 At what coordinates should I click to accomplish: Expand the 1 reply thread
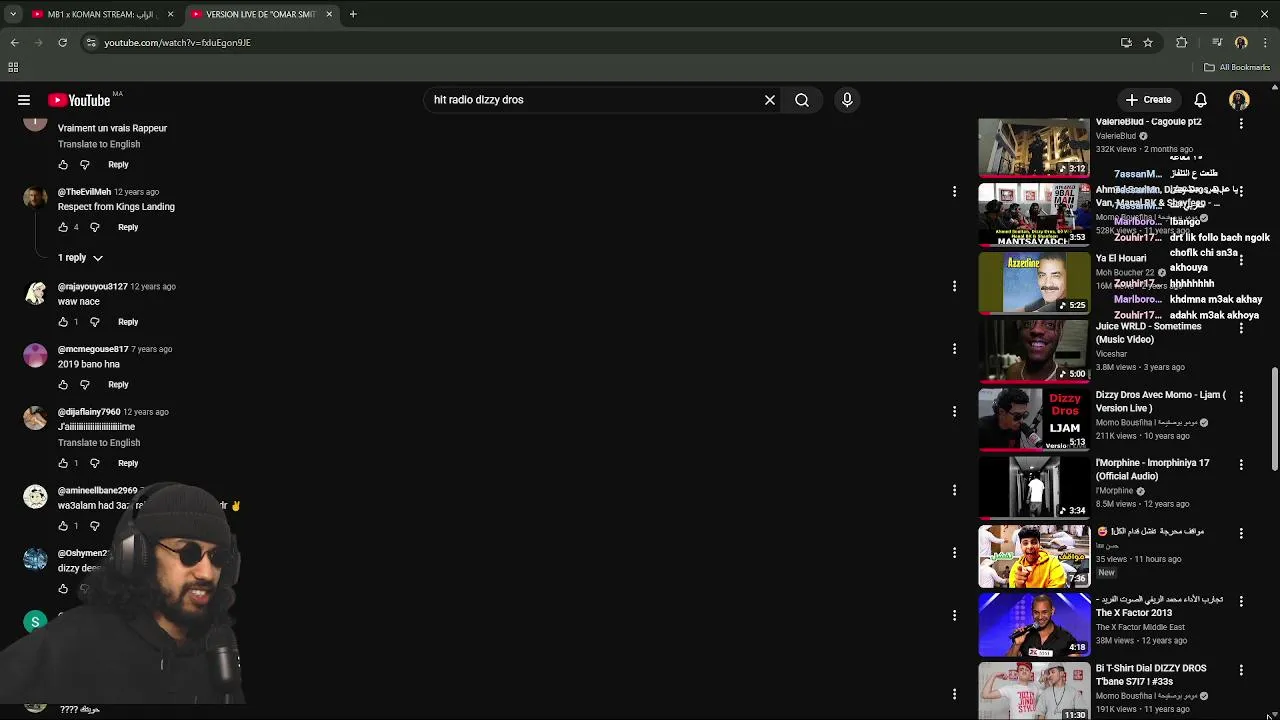(x=80, y=258)
